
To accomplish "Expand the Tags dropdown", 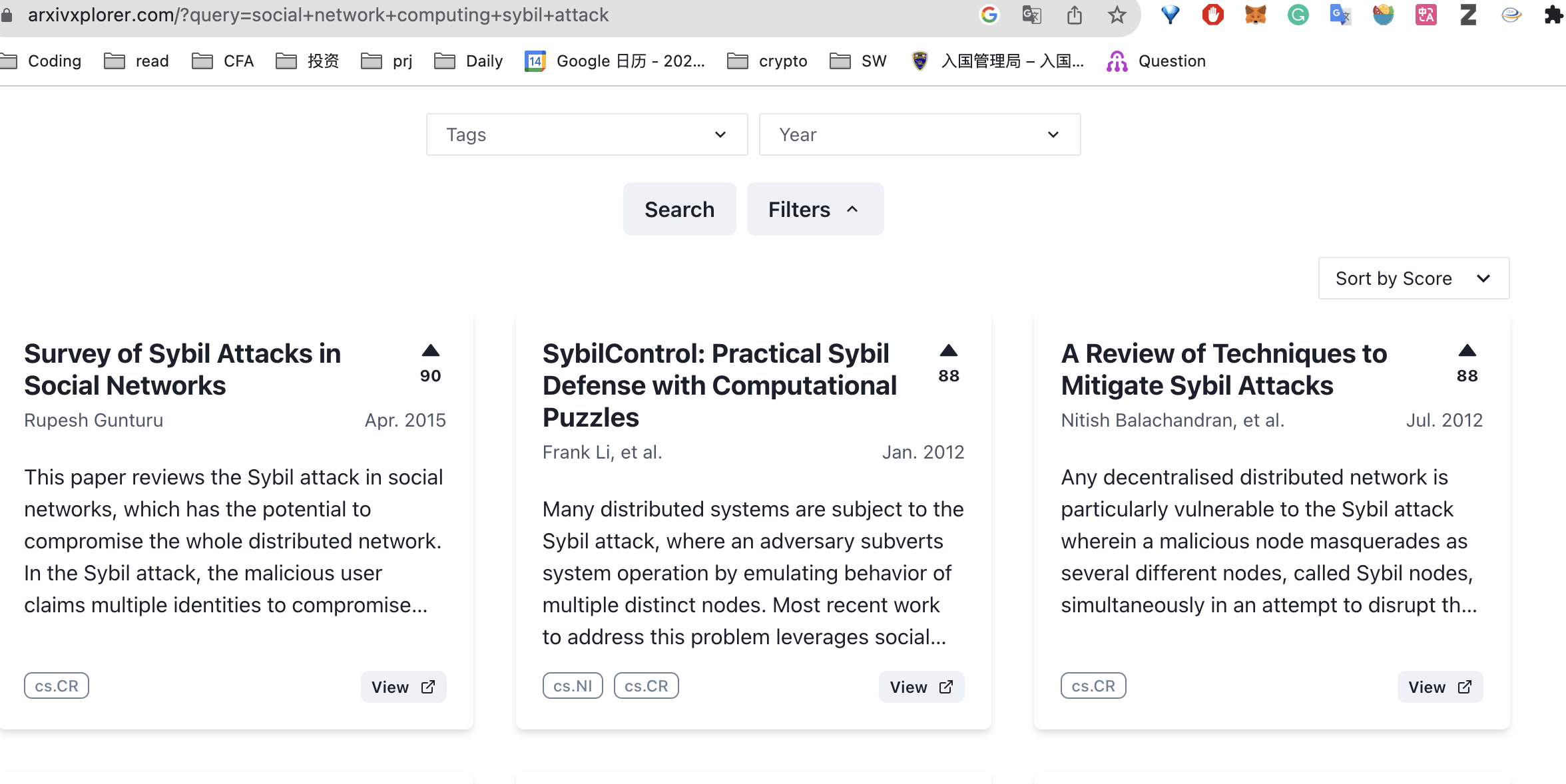I will point(587,134).
